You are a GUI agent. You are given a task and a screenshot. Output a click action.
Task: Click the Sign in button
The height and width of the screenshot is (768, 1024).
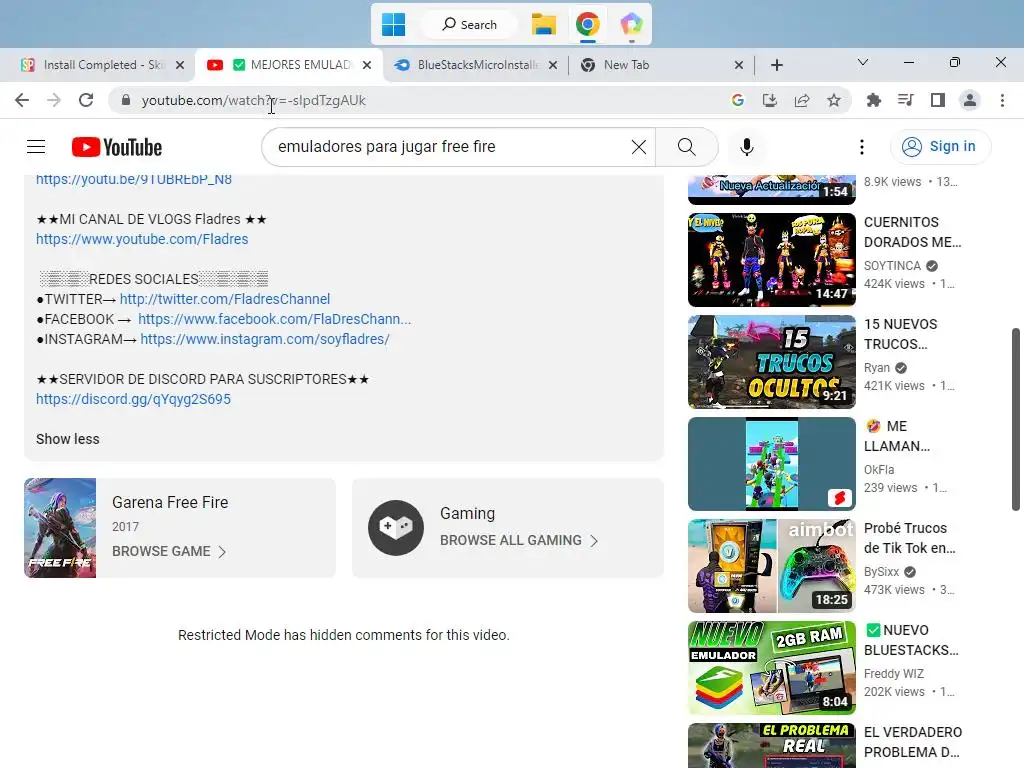click(940, 146)
